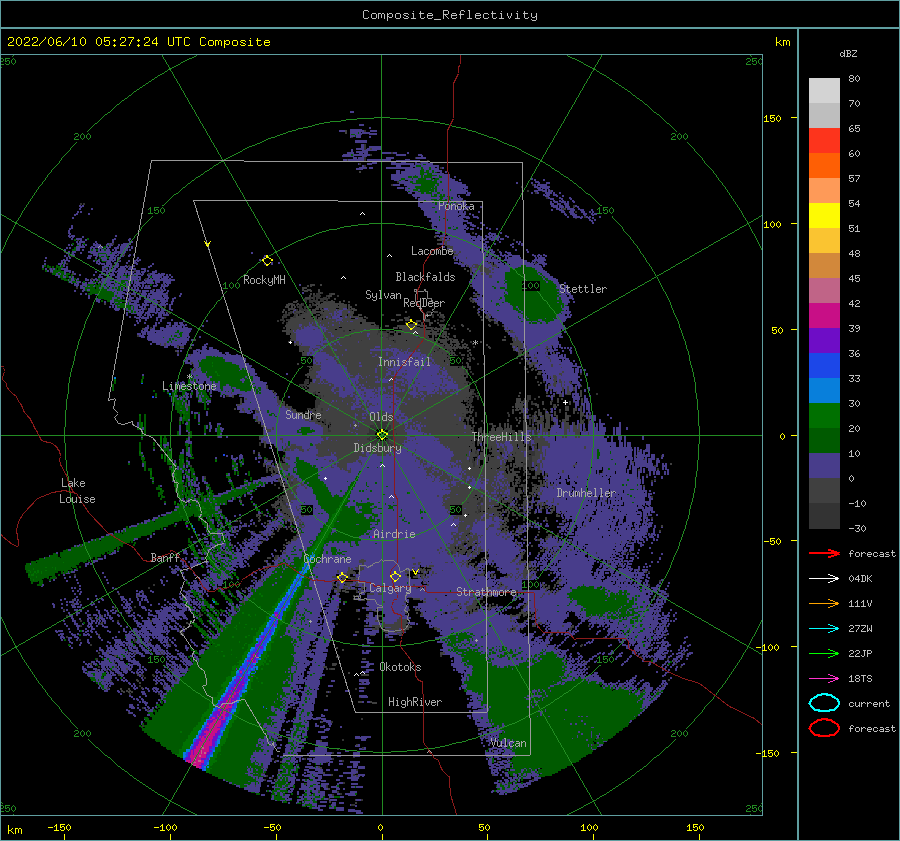Viewport: 900px width, 841px height.
Task: Click the RedDeer label
Action: pyautogui.click(x=424, y=303)
